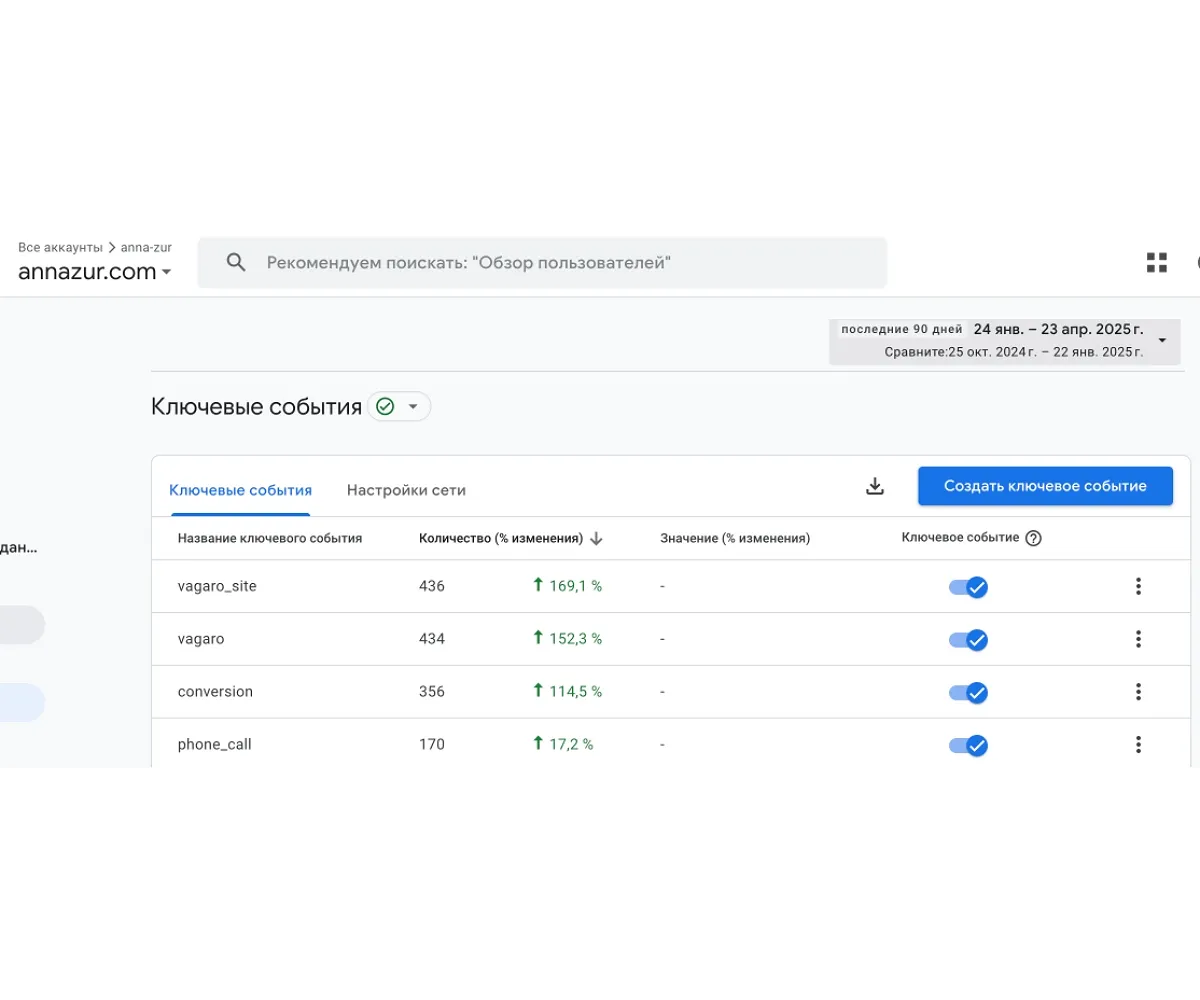The image size is (1200, 1000).
Task: Expand the date range picker
Action: (1162, 341)
